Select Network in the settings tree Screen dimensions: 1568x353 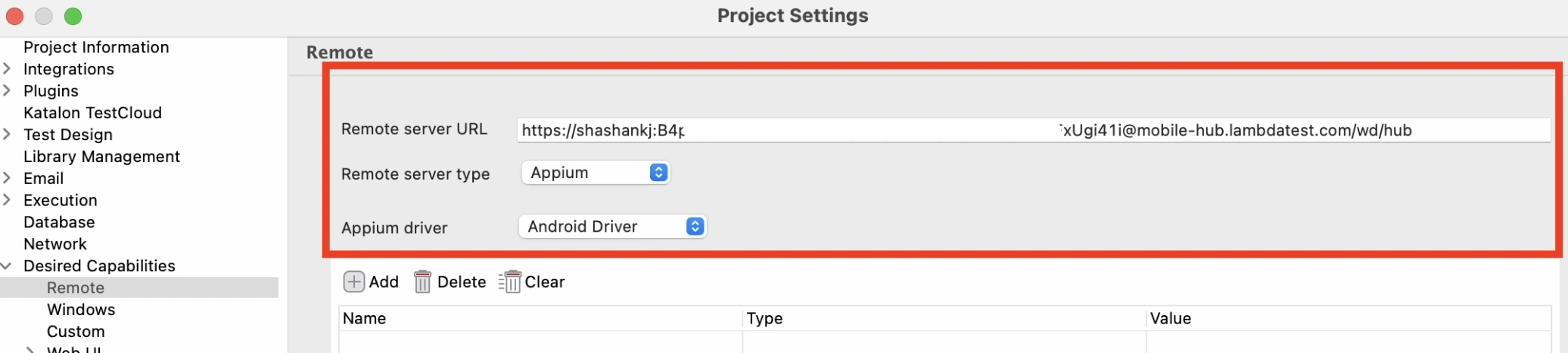55,244
